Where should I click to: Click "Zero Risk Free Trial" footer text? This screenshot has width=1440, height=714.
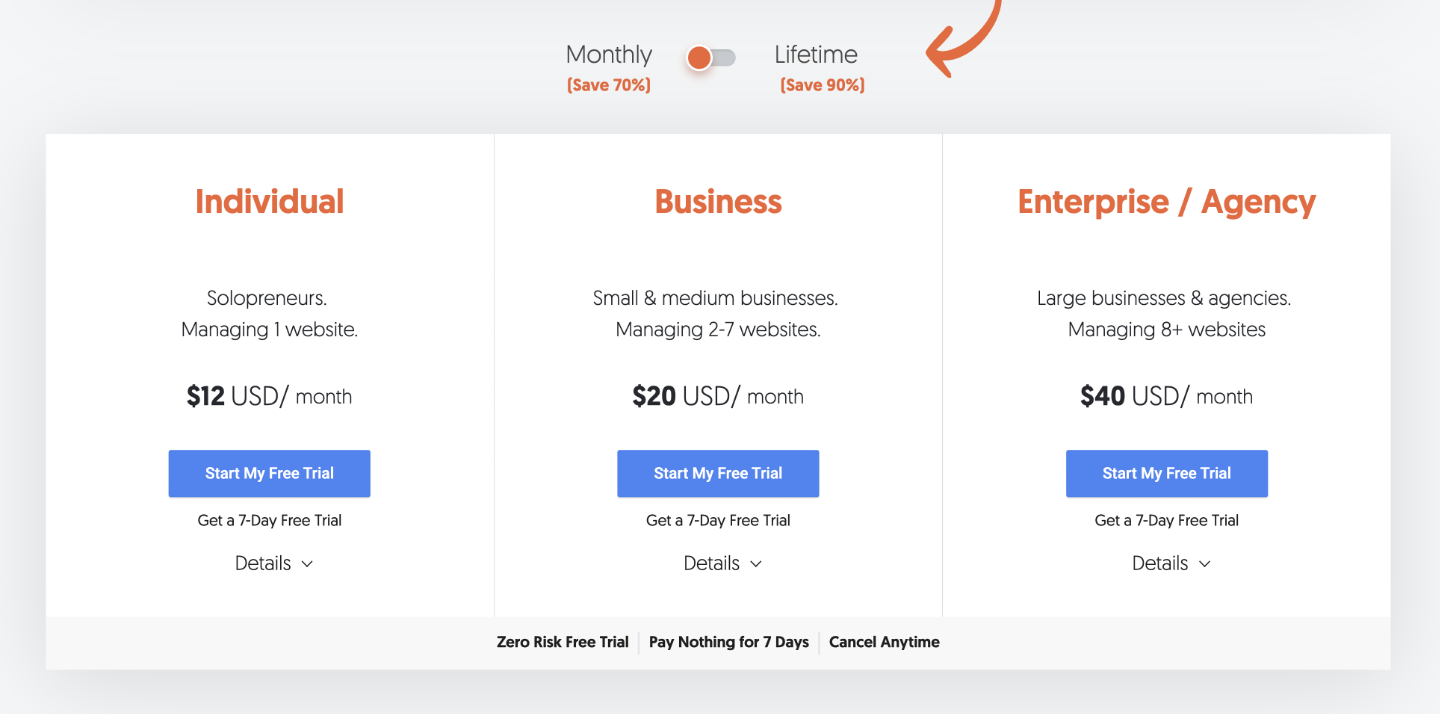coord(563,643)
